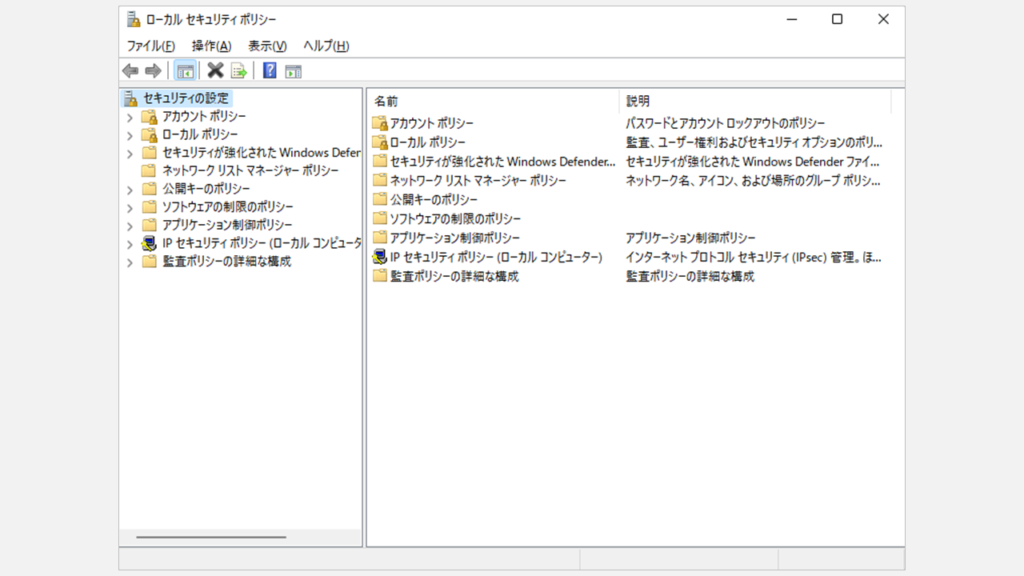Click the Show/Hide Console Tree toolbar icon
Screen dimensions: 1024x576
185,71
